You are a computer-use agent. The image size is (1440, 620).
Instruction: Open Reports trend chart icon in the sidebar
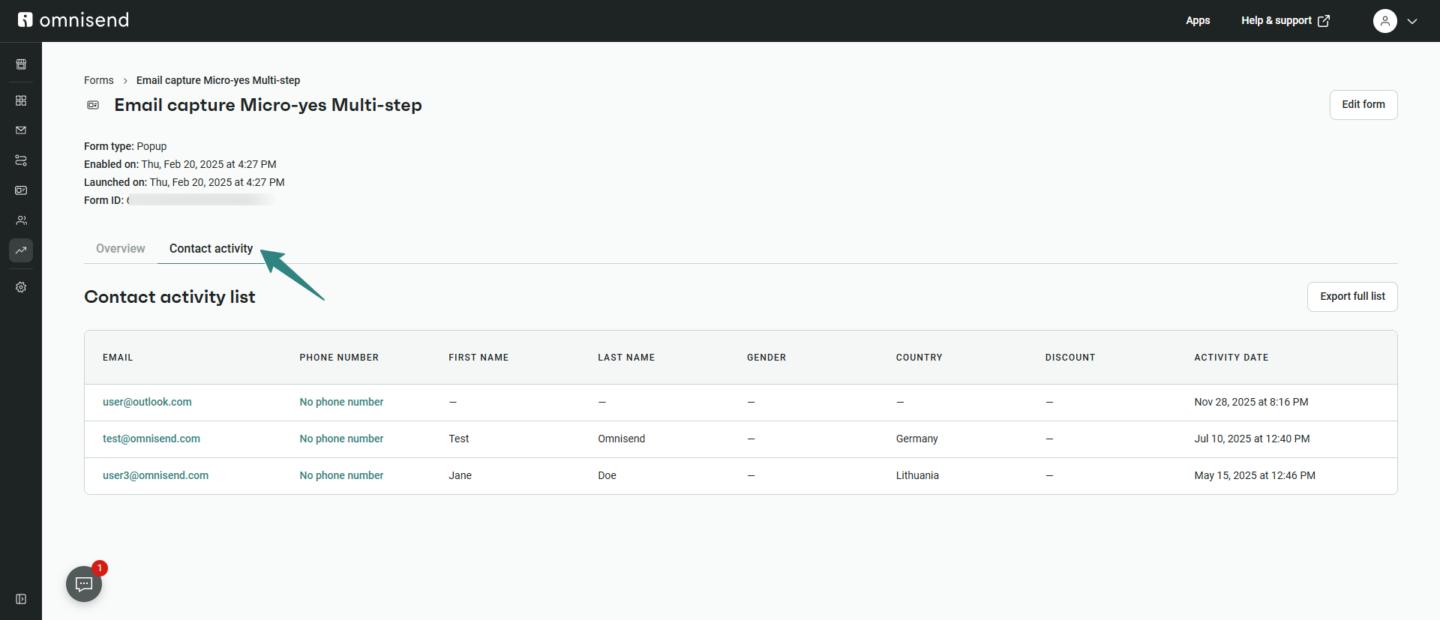coord(21,250)
